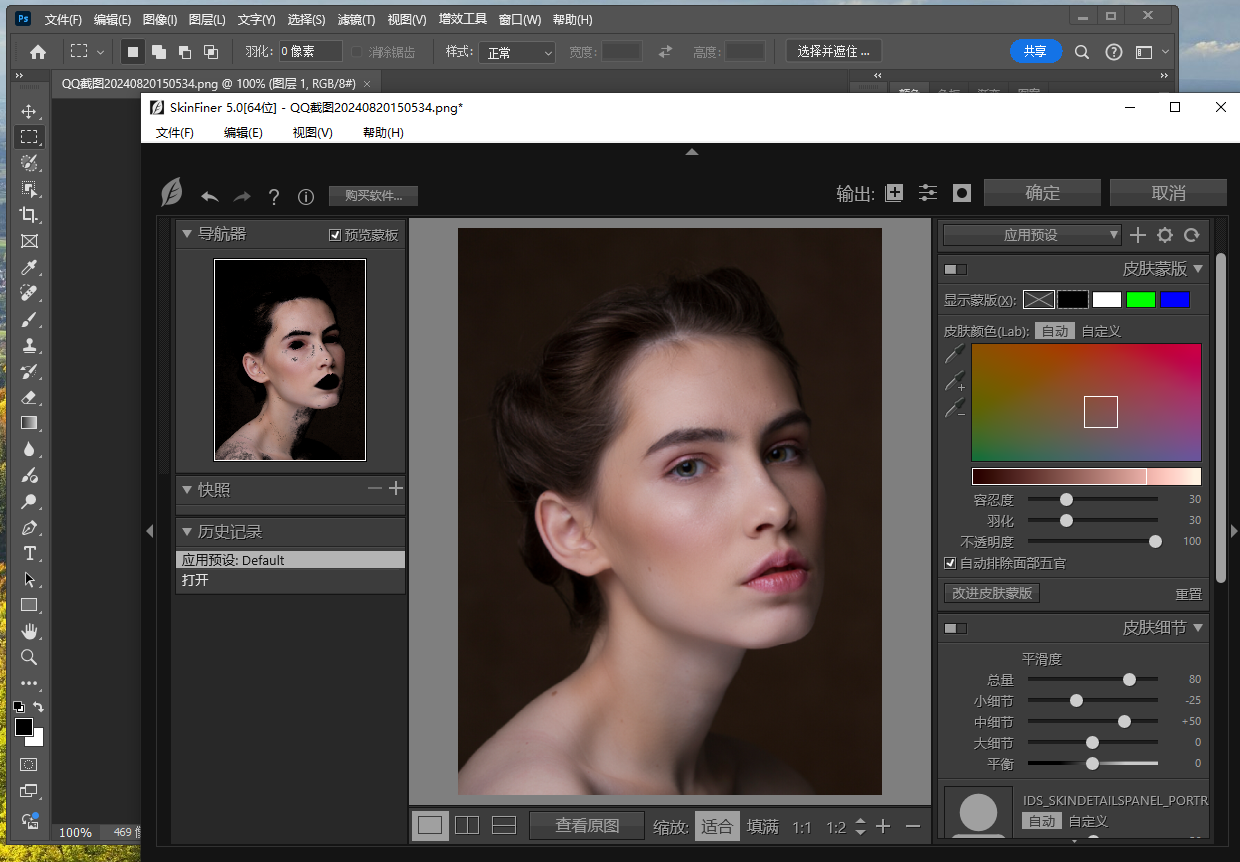Collapse the 导航器 panel
Screen dimensions: 1240x862
[x=186, y=234]
